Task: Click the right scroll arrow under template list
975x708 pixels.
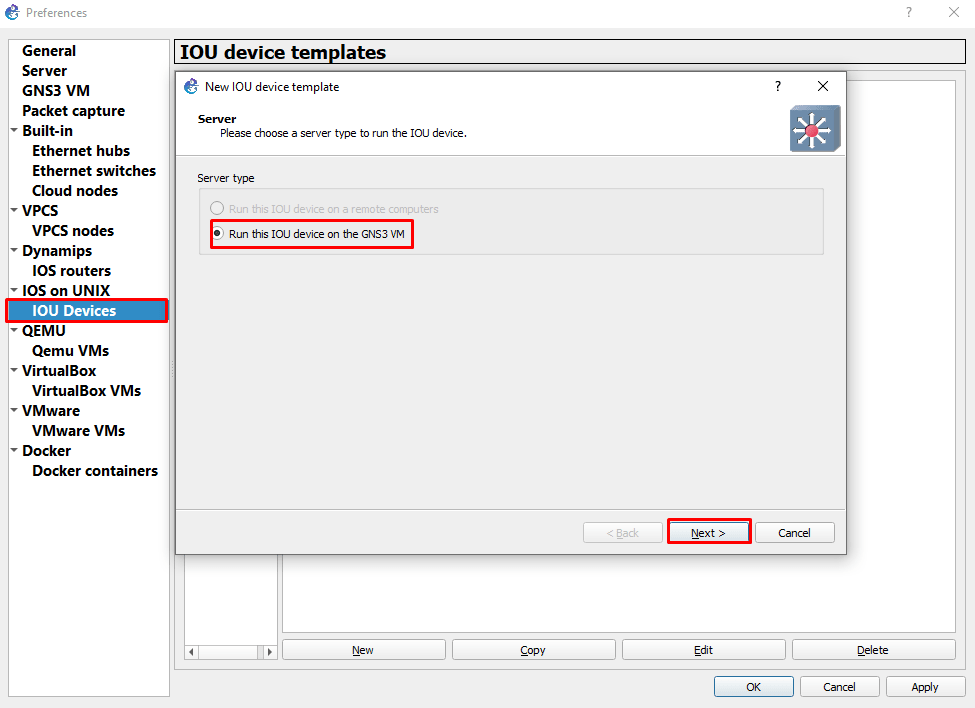Action: (x=269, y=652)
